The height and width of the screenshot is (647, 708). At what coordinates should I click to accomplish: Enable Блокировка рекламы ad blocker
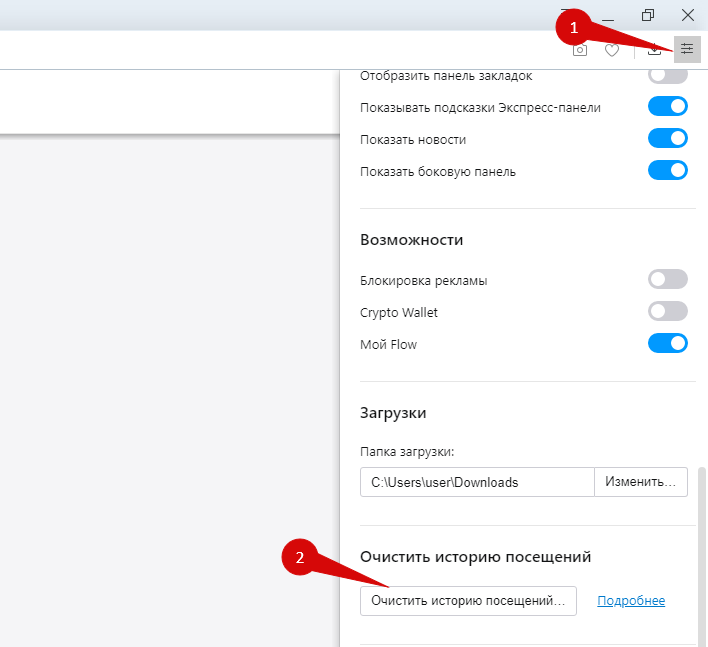(668, 279)
